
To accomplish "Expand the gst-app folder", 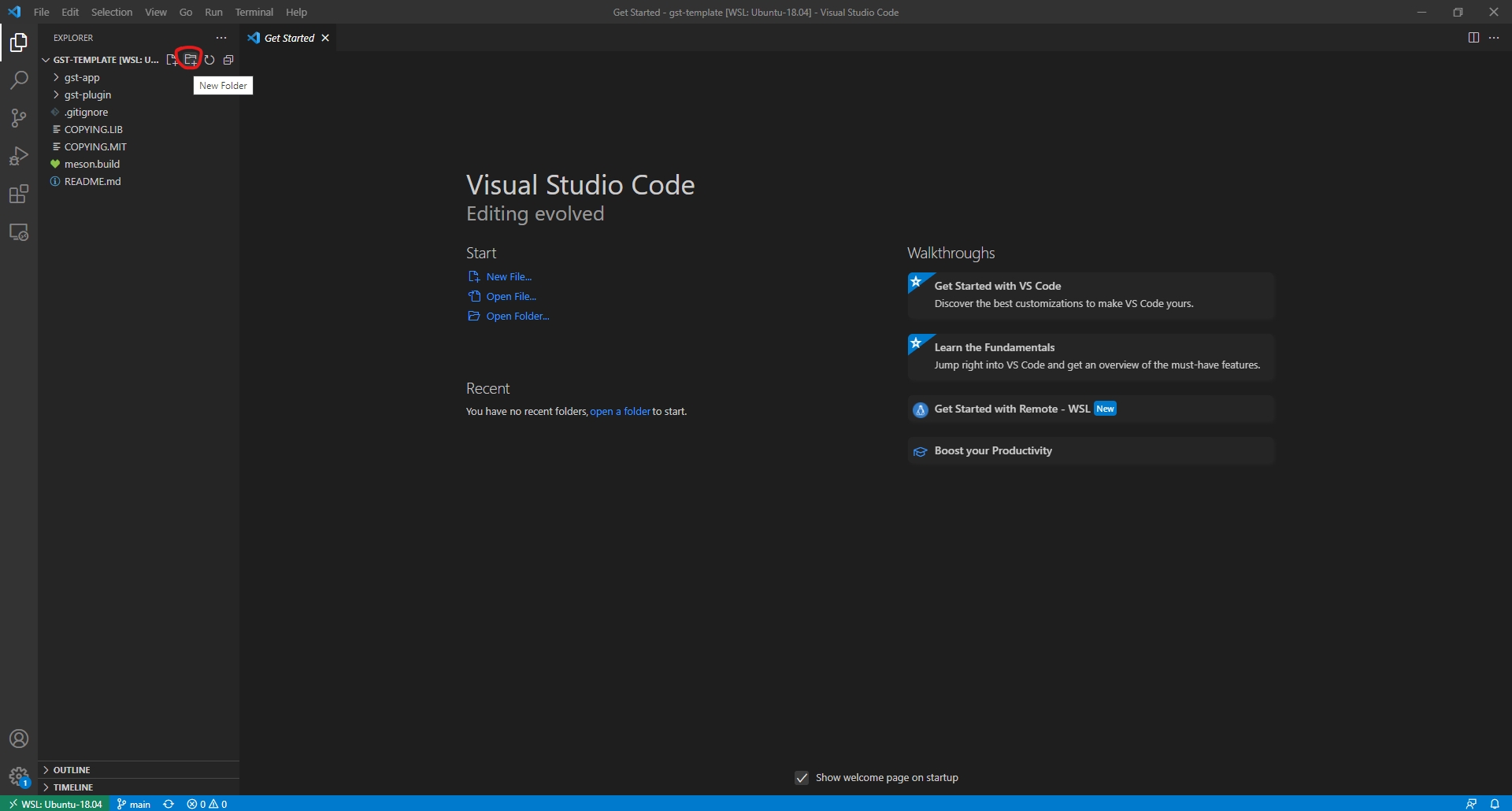I will 139,77.
